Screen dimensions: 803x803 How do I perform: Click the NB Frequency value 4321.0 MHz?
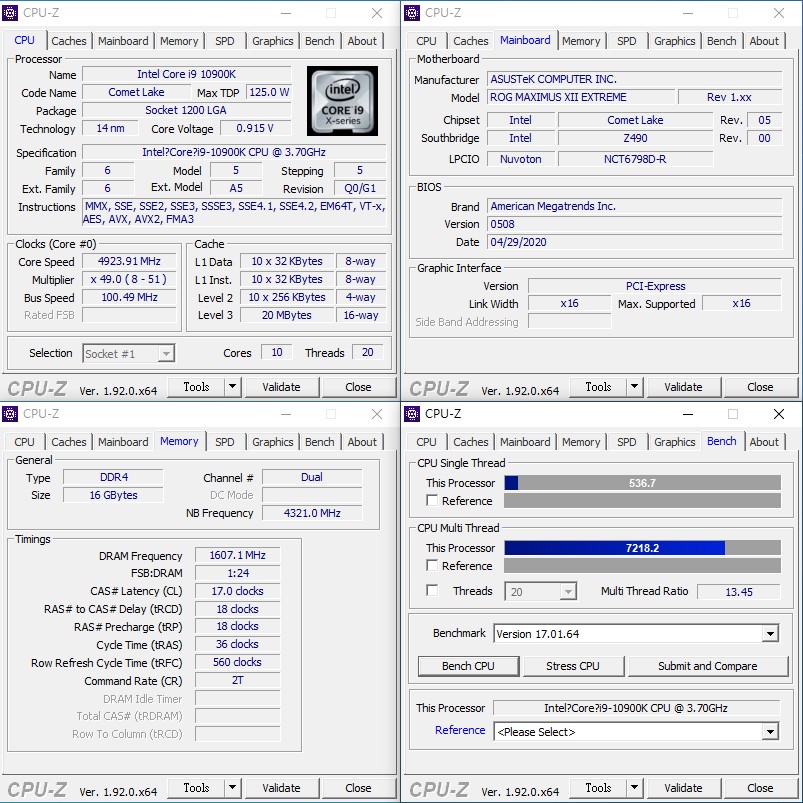tap(312, 513)
